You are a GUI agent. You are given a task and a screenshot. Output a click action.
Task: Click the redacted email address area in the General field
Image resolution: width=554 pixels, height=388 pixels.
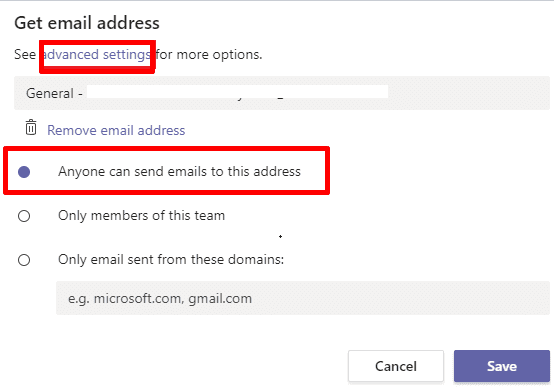(237, 92)
